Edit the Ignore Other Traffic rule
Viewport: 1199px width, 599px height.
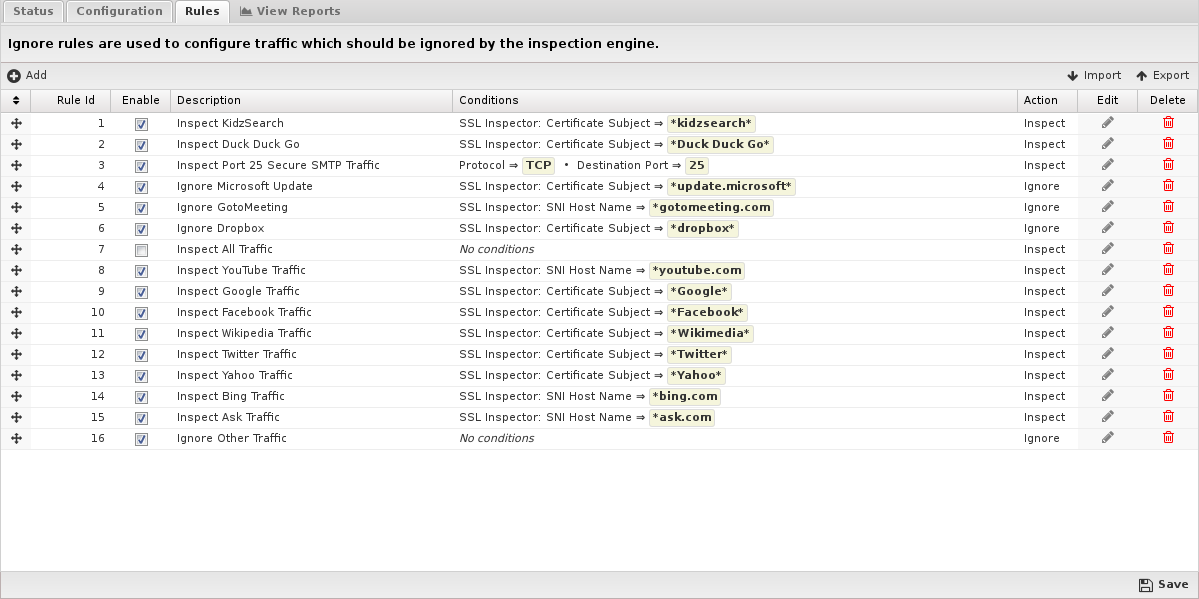(1107, 438)
